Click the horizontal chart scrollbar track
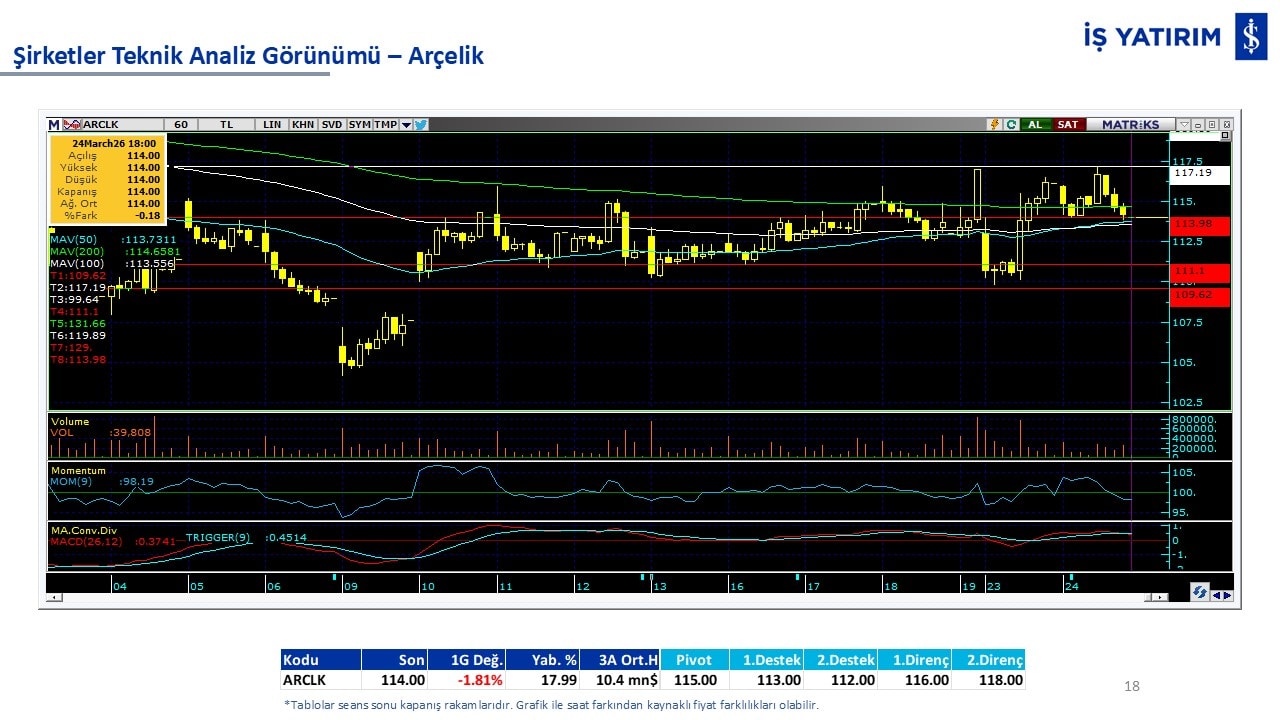Image resolution: width=1280 pixels, height=720 pixels. [600, 597]
